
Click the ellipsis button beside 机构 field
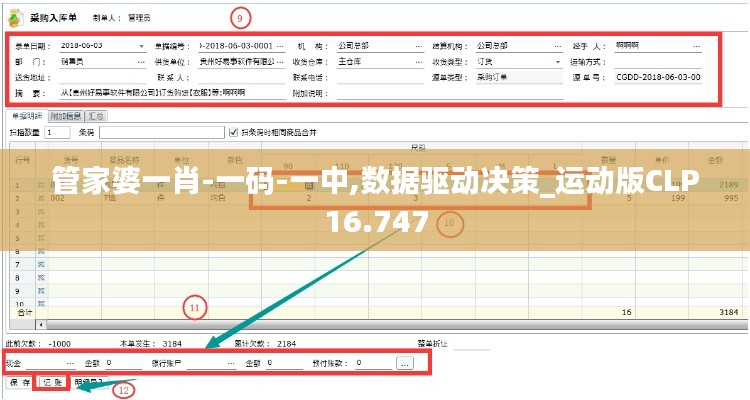point(419,46)
